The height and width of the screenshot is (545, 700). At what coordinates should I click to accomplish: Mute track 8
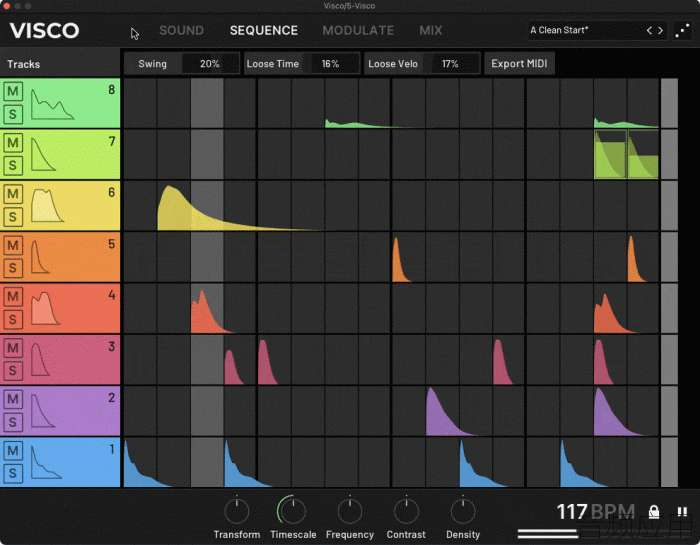pos(13,92)
